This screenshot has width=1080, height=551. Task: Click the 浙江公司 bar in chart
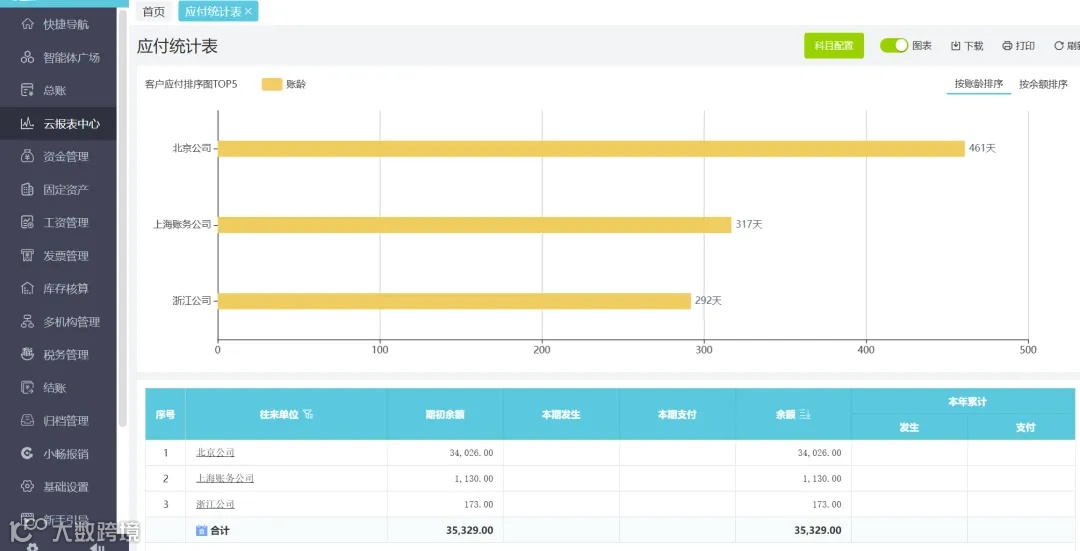point(455,301)
